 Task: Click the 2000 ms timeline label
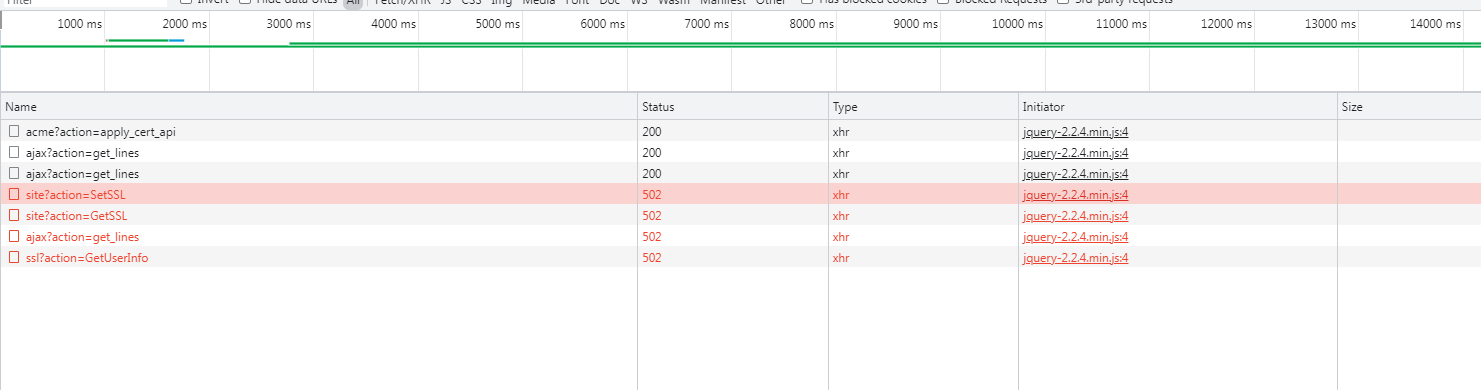click(x=184, y=24)
